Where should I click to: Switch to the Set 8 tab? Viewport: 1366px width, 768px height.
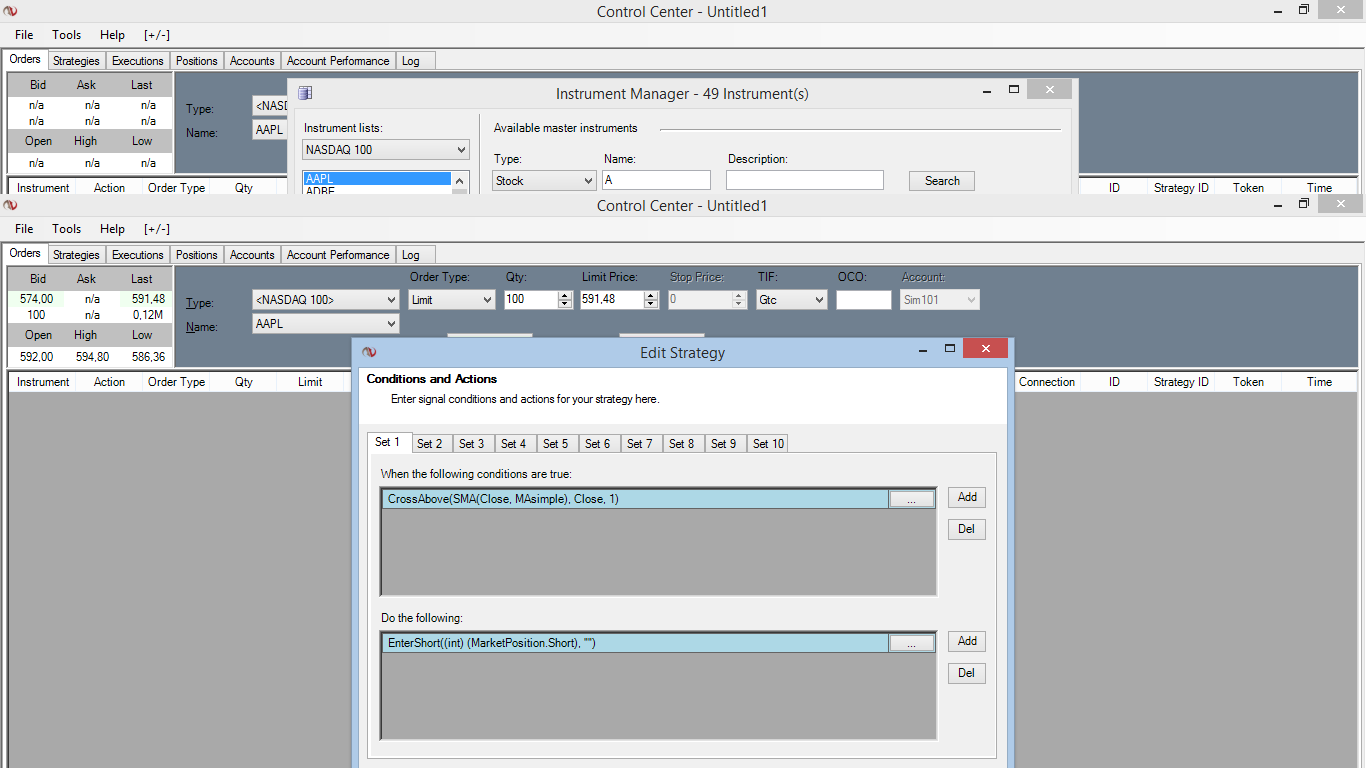pos(682,444)
